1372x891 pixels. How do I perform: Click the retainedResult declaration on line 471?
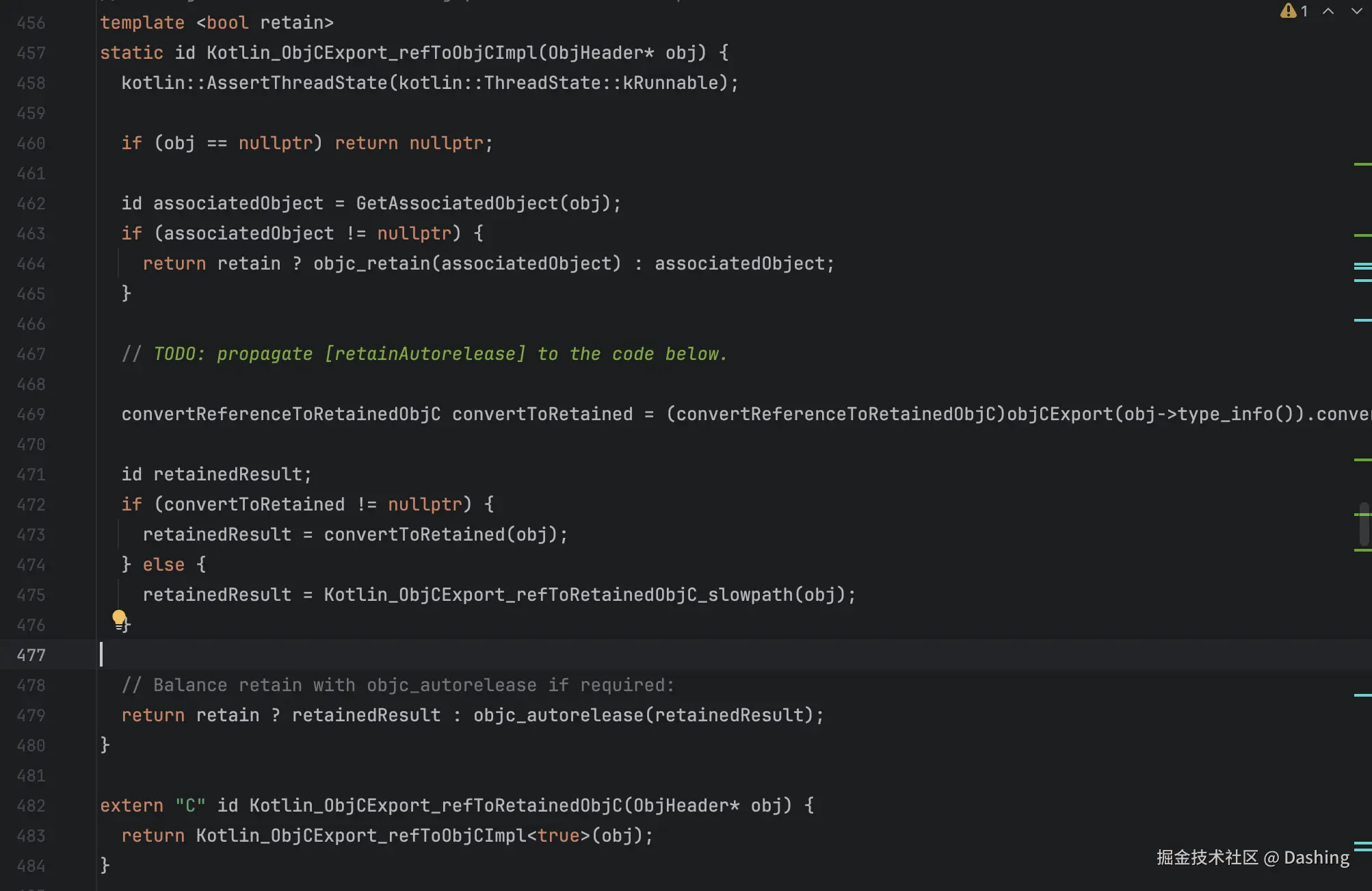coord(228,474)
